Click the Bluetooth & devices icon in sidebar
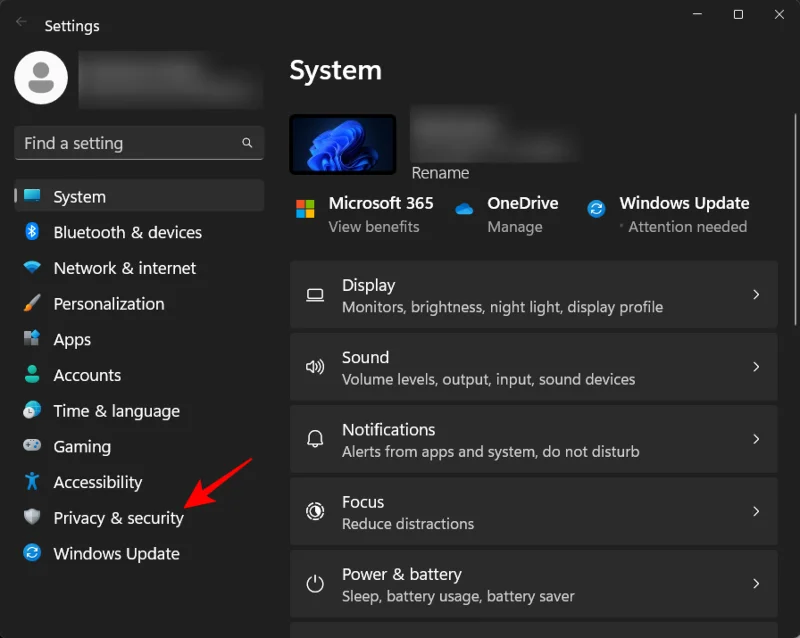The width and height of the screenshot is (800, 638). (x=31, y=232)
